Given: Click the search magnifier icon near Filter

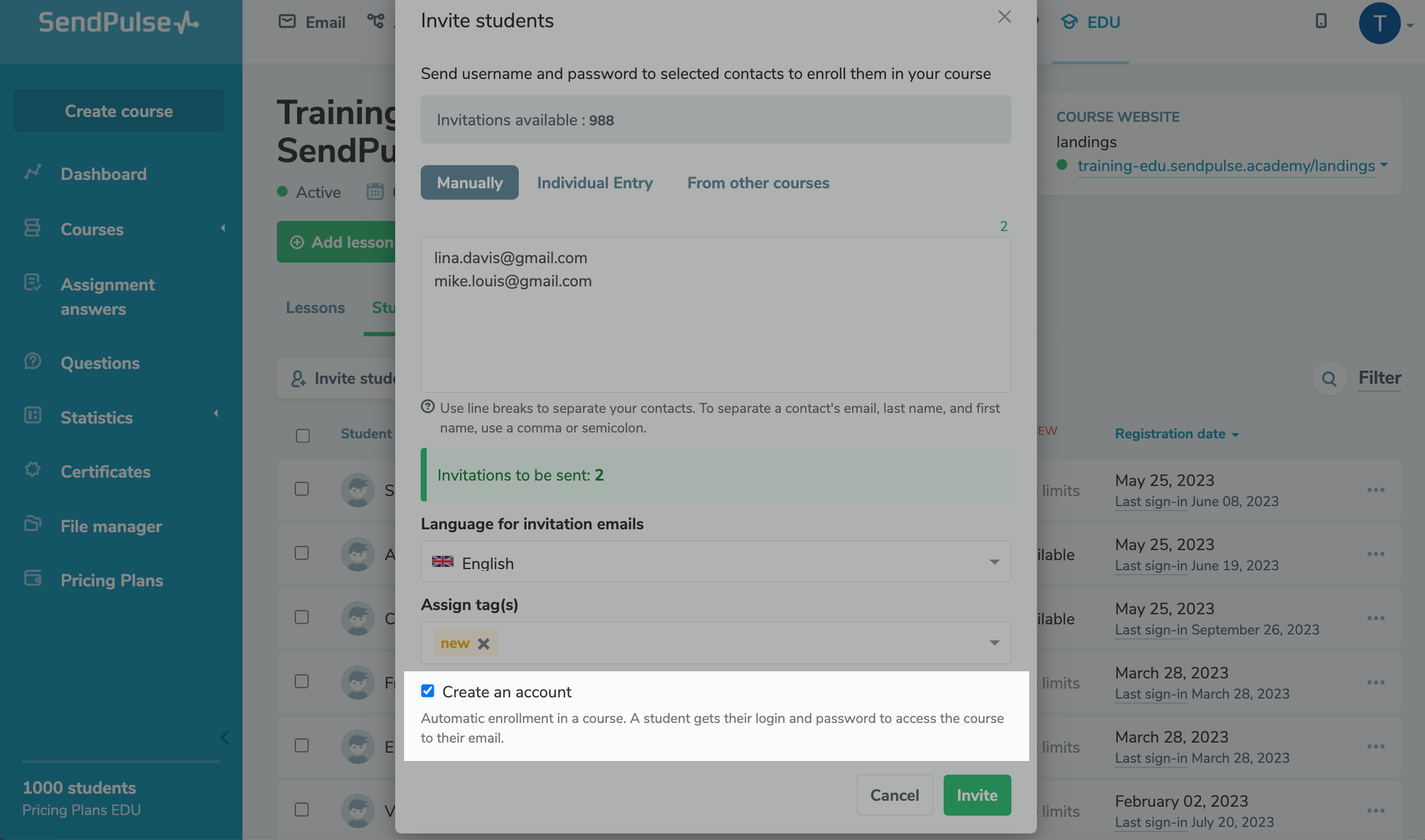Looking at the screenshot, I should click(1329, 379).
